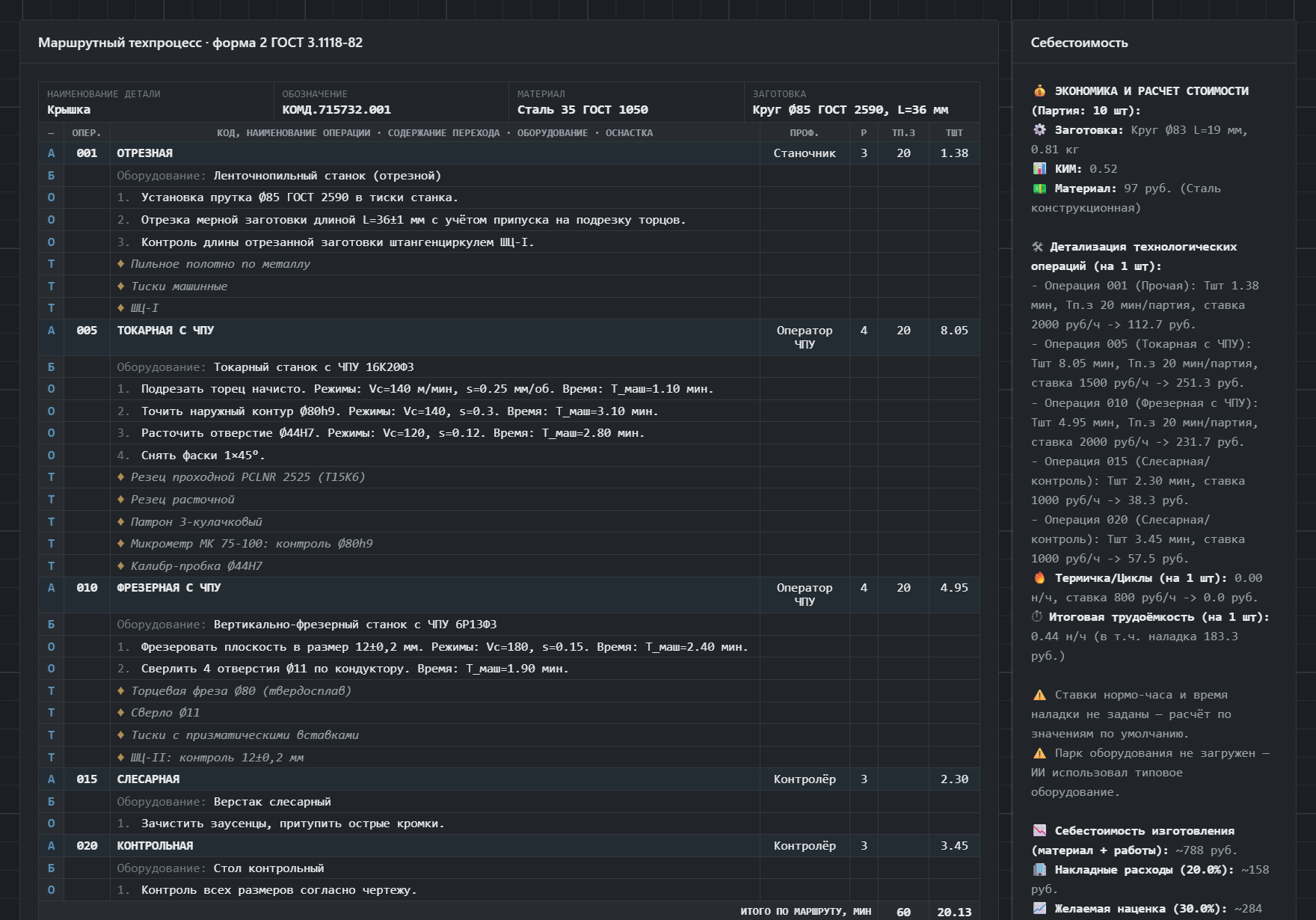Click the banknote icon next to Материал
This screenshot has height=920, width=1316.
click(x=1039, y=188)
